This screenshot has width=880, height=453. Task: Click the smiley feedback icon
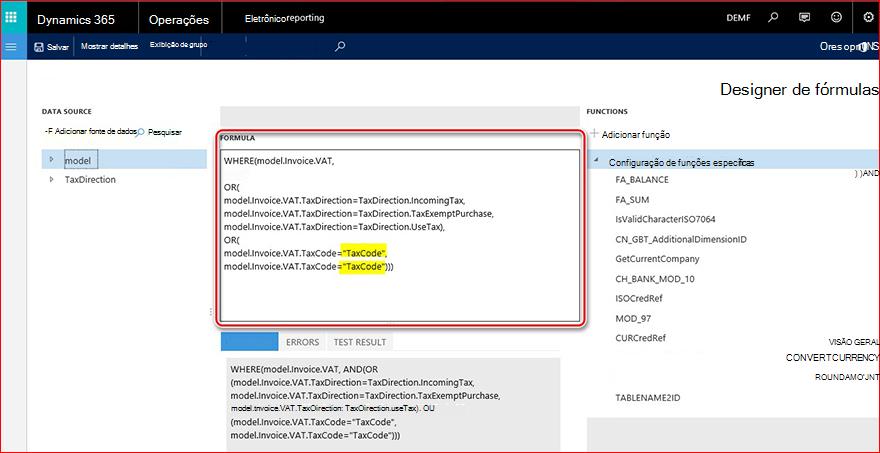(x=836, y=17)
